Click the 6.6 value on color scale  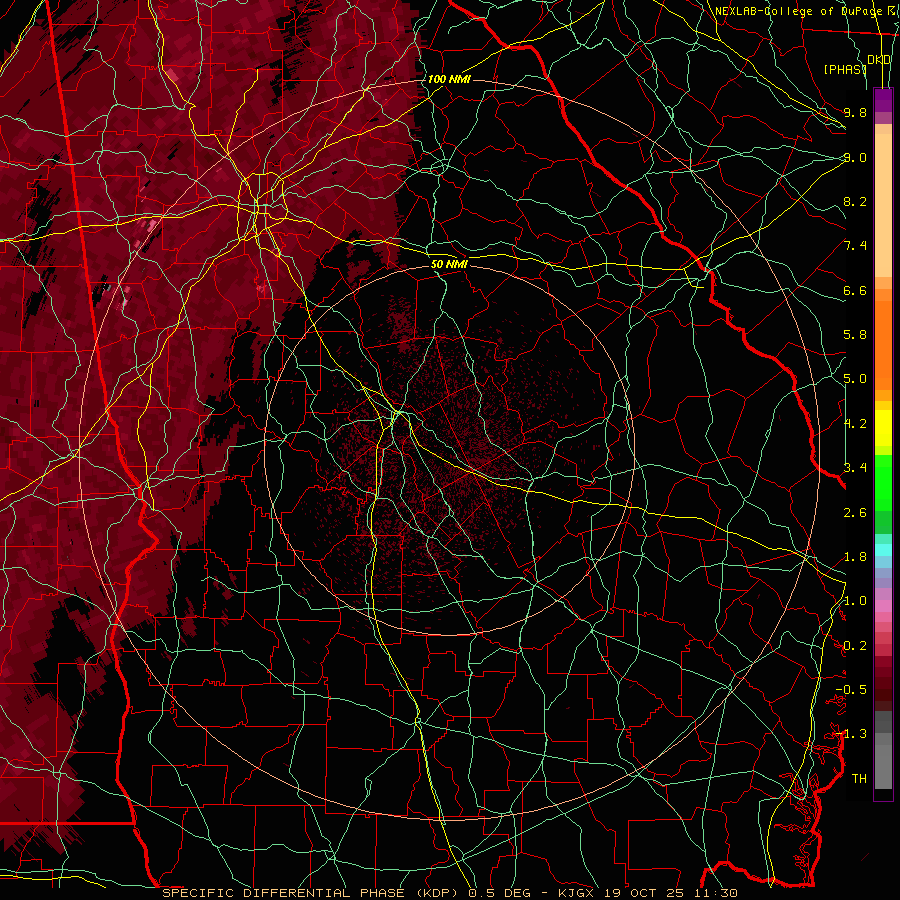pyautogui.click(x=855, y=290)
